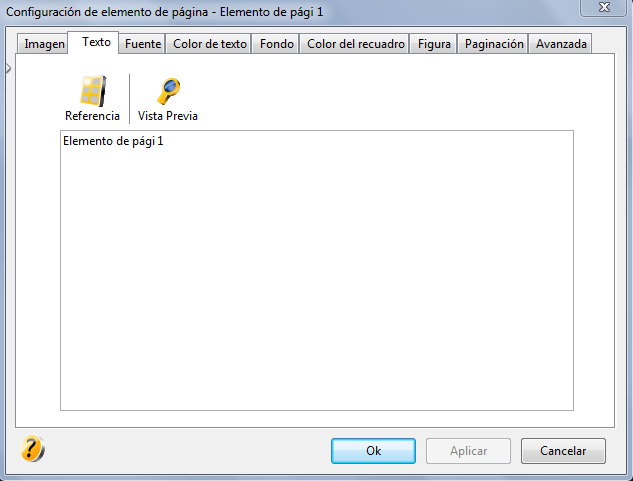Dismiss the dialog with Cancelar
The width and height of the screenshot is (633, 481).
563,451
